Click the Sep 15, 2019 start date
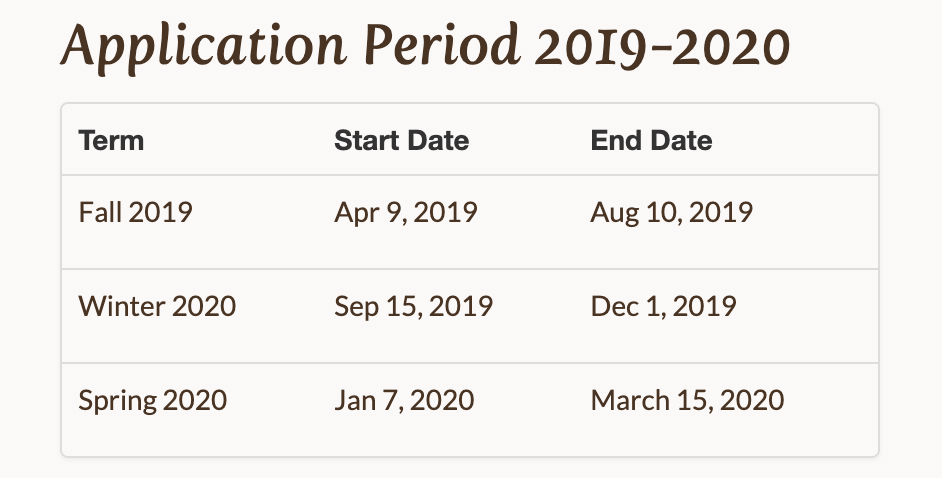Screen dimensions: 942x478 click(x=413, y=306)
